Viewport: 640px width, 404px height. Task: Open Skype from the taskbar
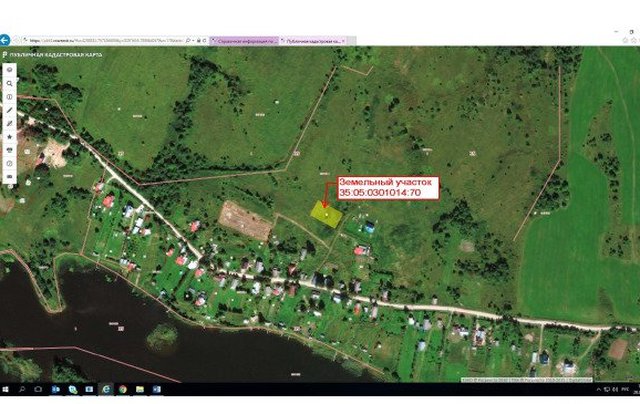pyautogui.click(x=73, y=389)
